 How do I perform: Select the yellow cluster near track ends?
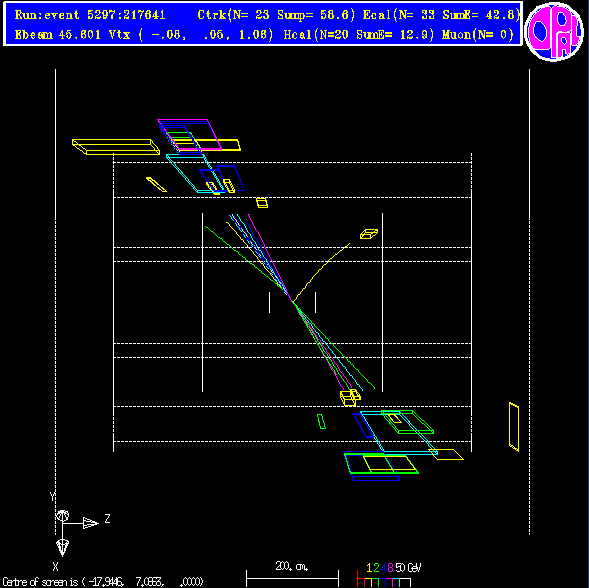click(x=350, y=398)
